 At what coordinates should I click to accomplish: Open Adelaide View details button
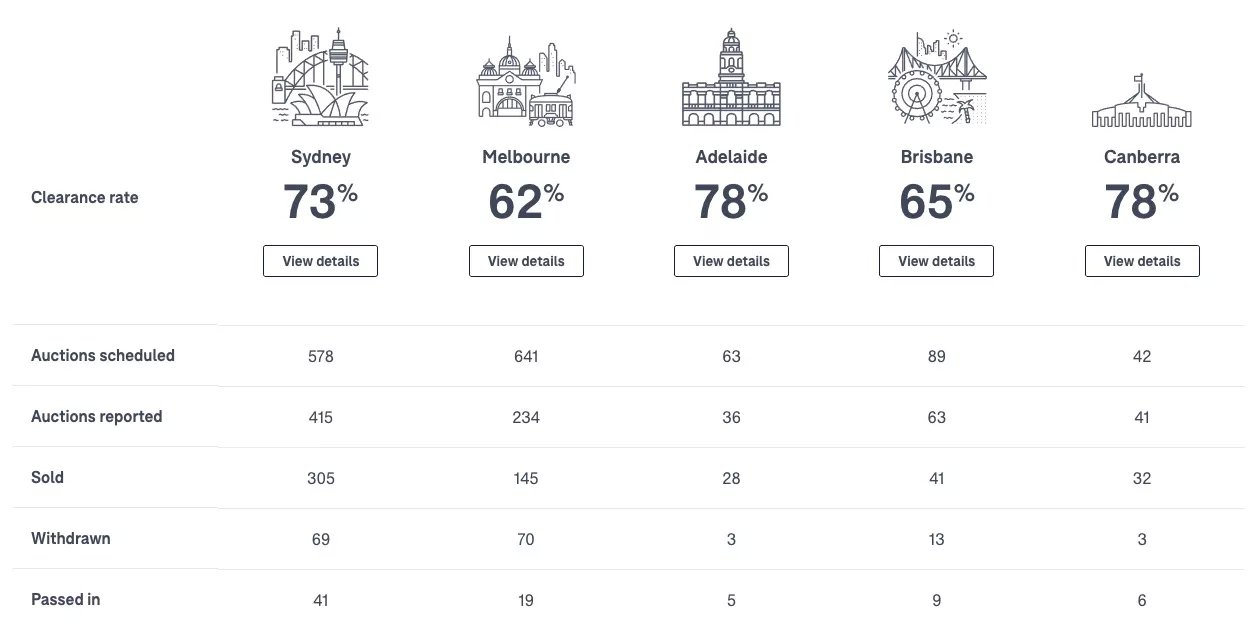[731, 261]
